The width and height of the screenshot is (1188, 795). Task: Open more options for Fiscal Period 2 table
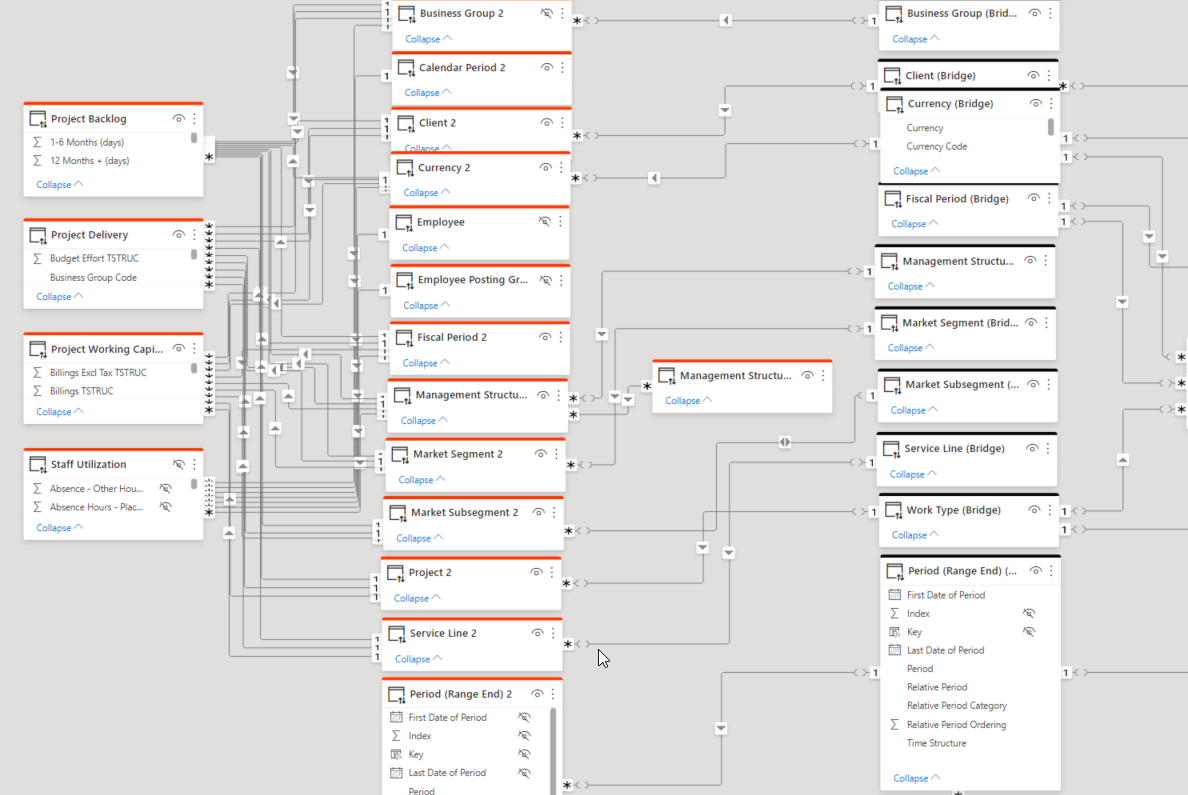click(x=561, y=337)
